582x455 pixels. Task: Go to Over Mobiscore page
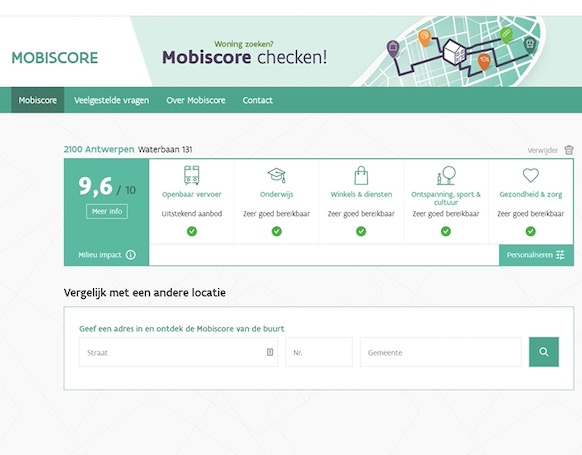[196, 100]
